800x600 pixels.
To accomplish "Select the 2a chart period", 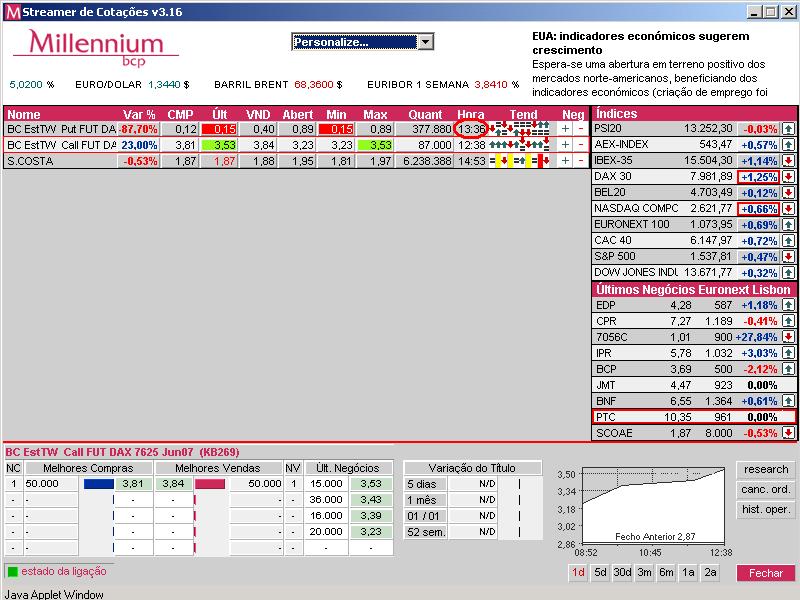I will click(x=710, y=572).
